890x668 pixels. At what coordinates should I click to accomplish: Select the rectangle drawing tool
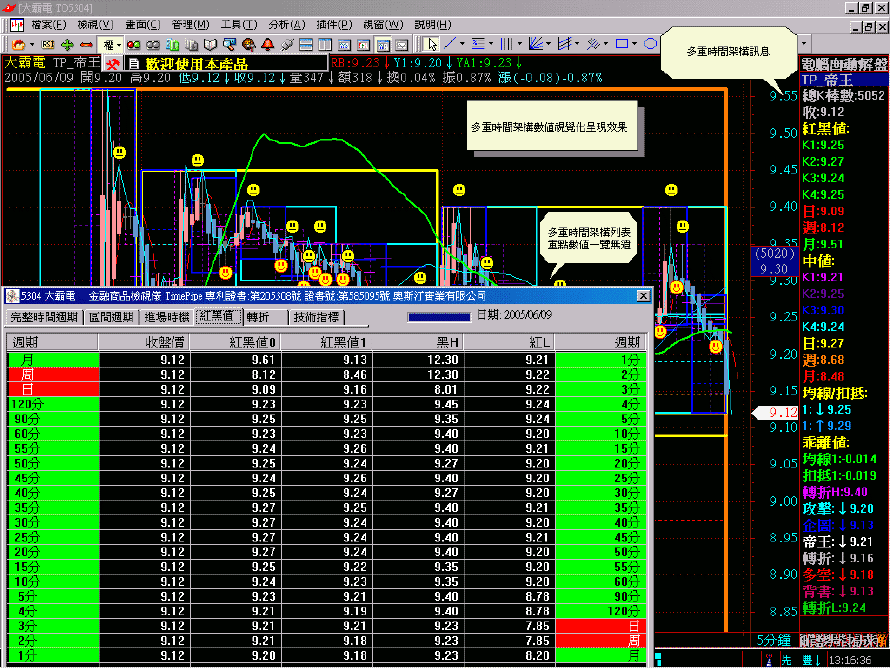click(x=622, y=44)
